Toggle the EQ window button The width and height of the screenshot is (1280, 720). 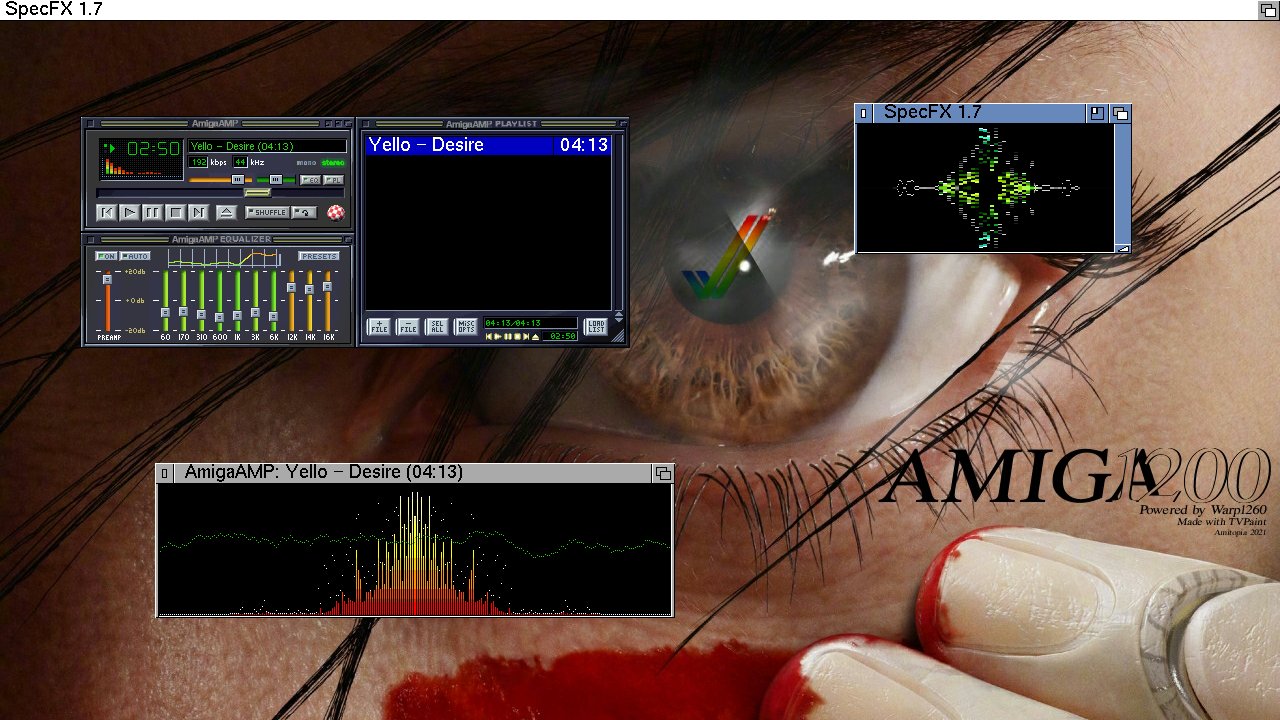pyautogui.click(x=310, y=180)
